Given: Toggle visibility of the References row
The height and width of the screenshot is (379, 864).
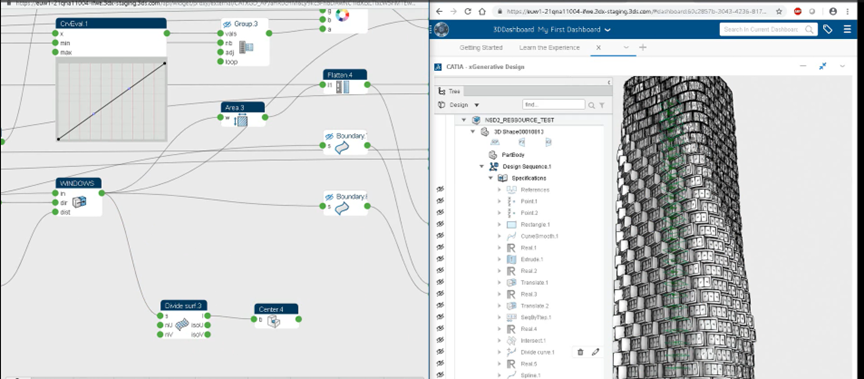Looking at the screenshot, I should [x=440, y=190].
